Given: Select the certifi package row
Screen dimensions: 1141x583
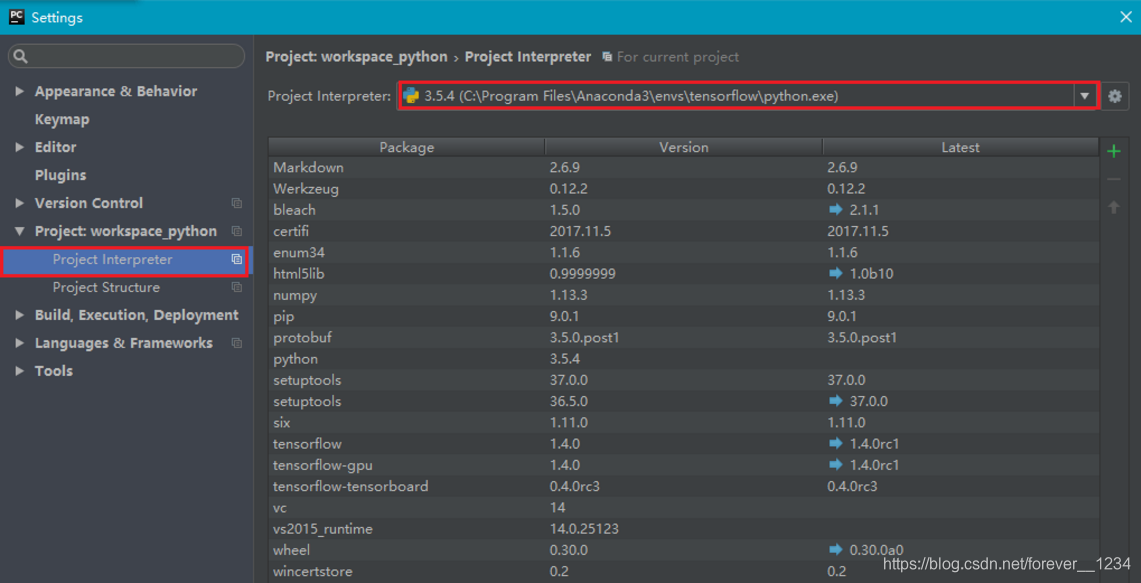Looking at the screenshot, I should 683,231.
